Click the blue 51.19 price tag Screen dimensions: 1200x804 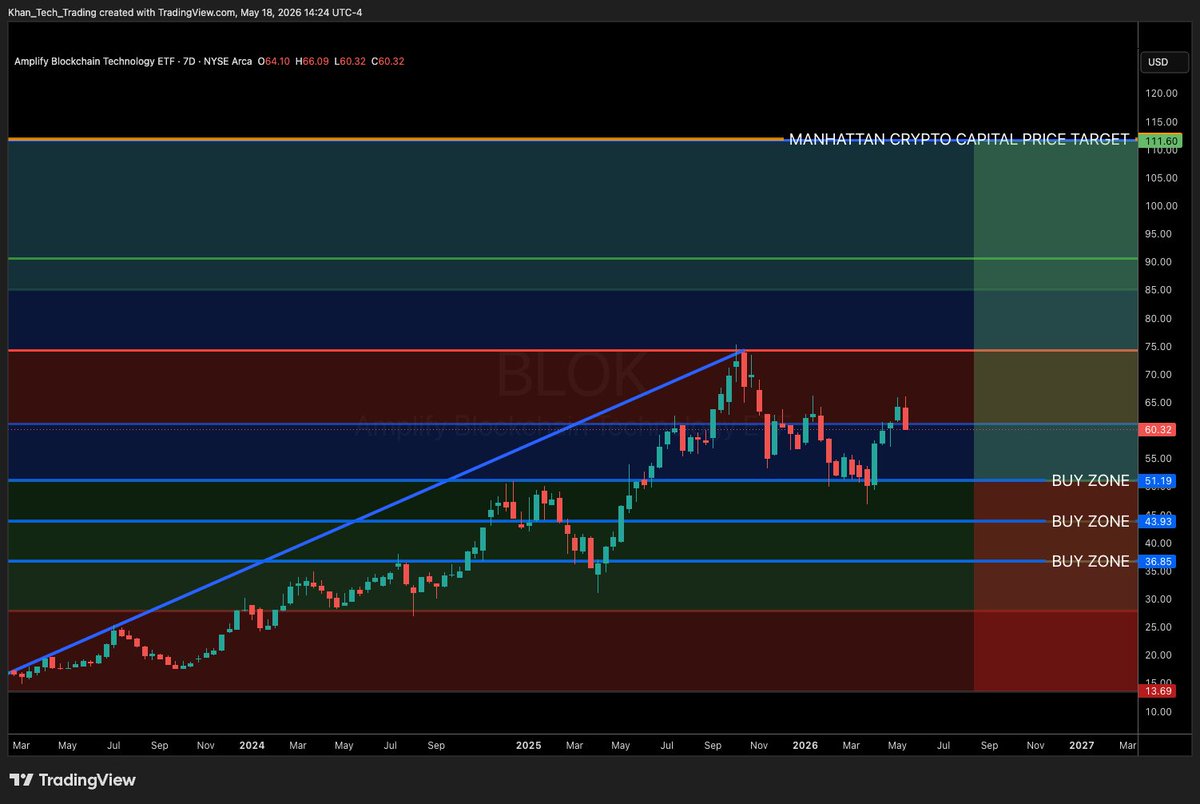tap(1158, 481)
